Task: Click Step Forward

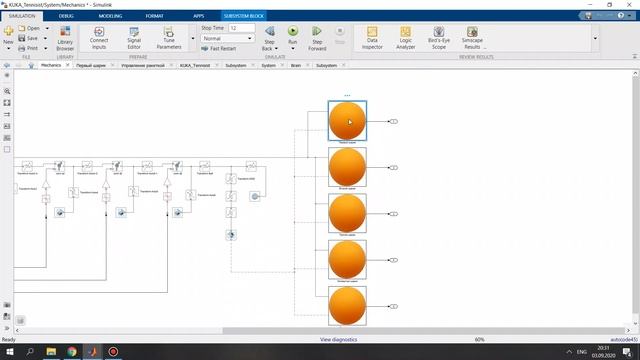Action: (317, 39)
